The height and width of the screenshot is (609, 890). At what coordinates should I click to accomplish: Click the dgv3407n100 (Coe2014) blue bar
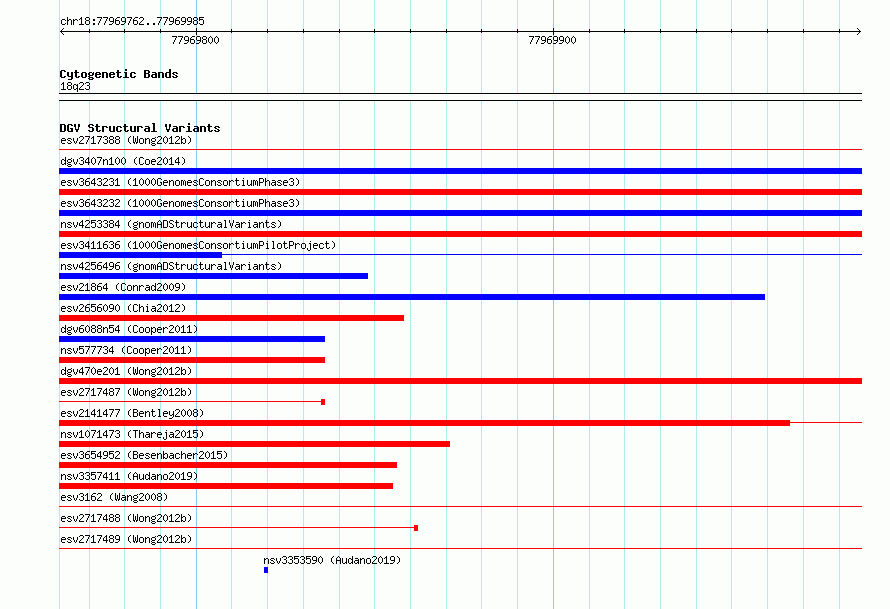[460, 171]
